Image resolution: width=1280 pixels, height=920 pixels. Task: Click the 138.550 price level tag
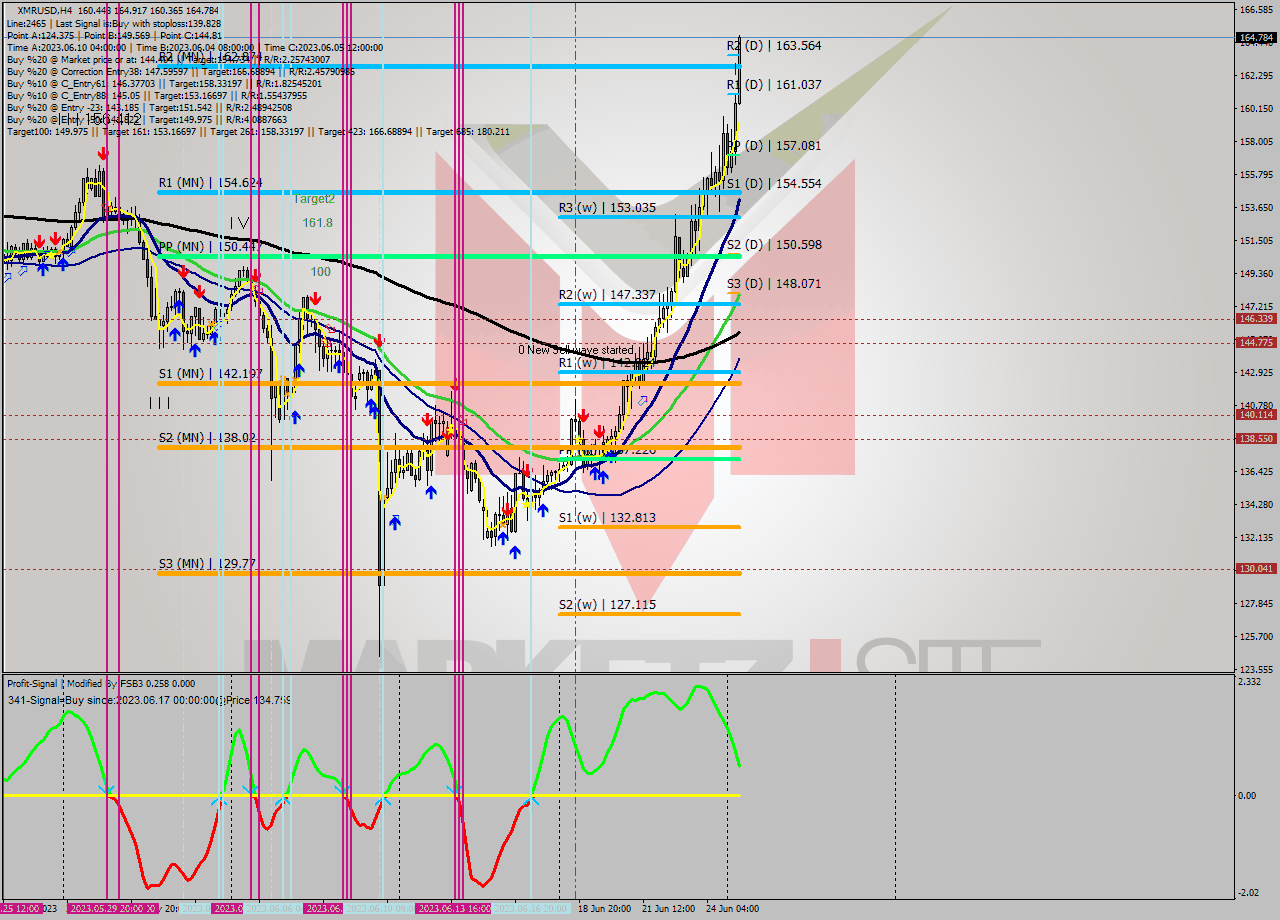click(1256, 438)
